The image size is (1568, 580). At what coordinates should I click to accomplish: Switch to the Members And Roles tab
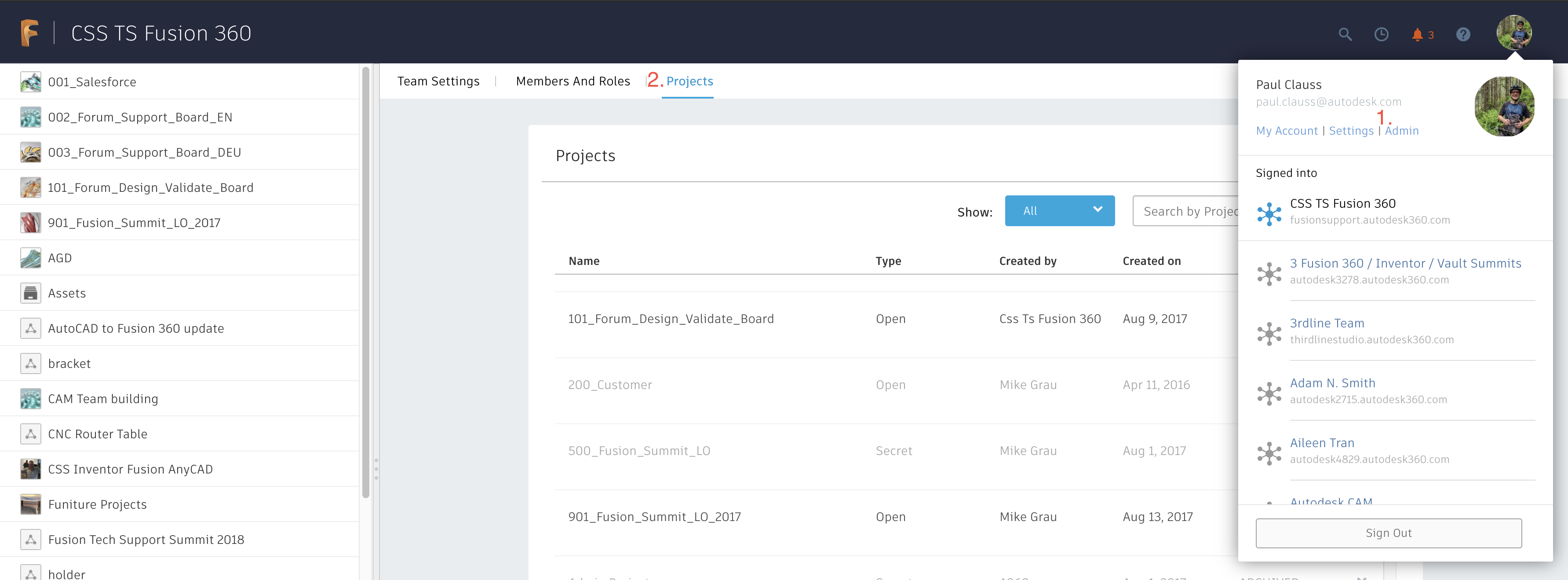(x=573, y=81)
